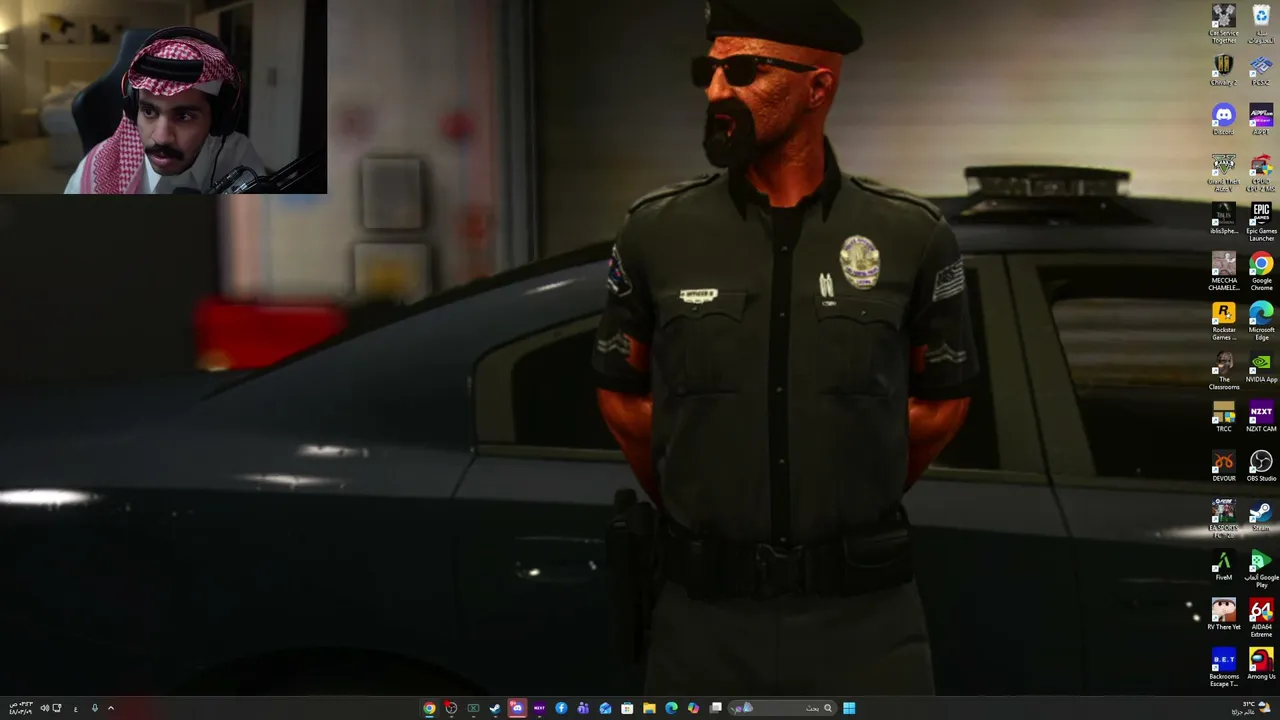This screenshot has height=720, width=1280.
Task: Open the Windows Start menu button
Action: tap(849, 708)
